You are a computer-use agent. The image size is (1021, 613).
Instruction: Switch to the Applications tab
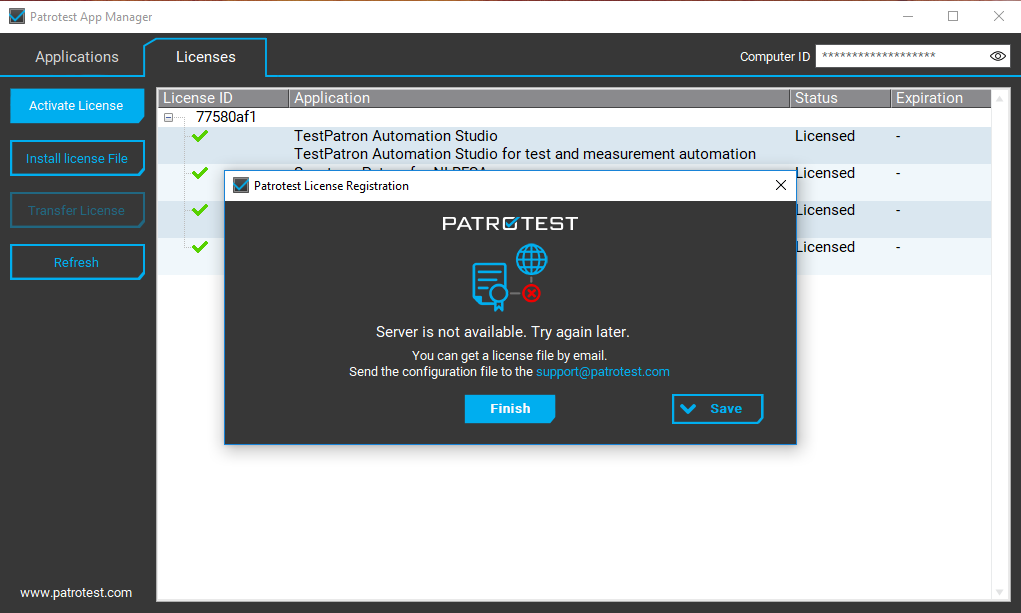(77, 57)
